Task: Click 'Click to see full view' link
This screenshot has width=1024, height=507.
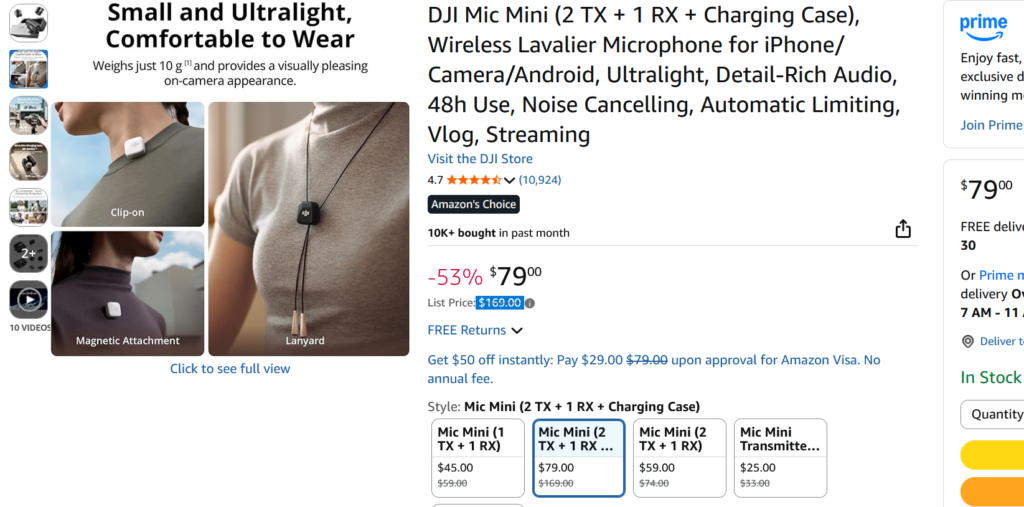Action: point(230,369)
